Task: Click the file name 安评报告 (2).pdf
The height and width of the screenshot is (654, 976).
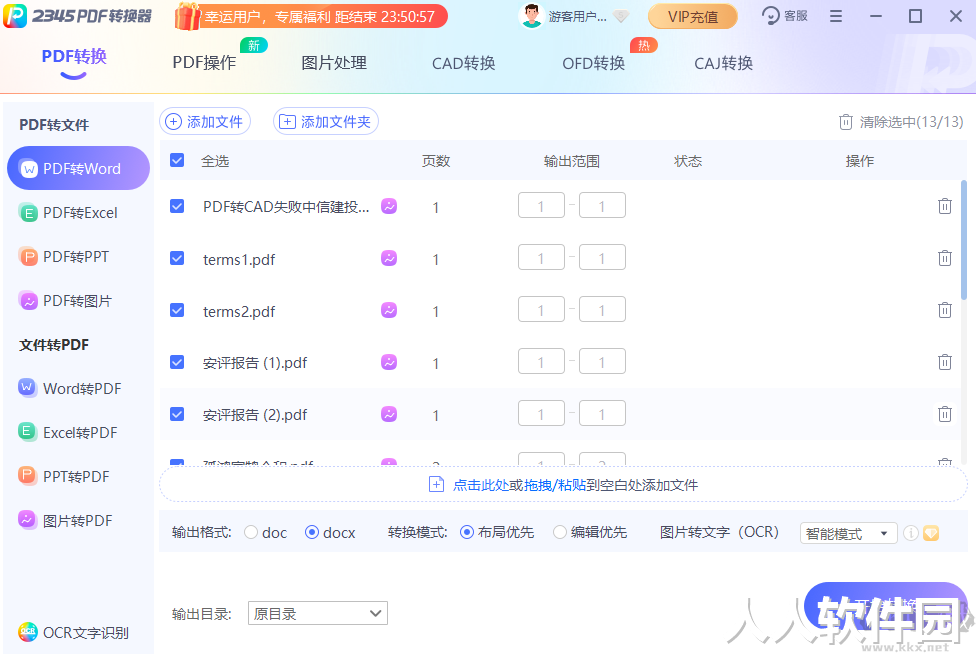Action: (x=255, y=414)
